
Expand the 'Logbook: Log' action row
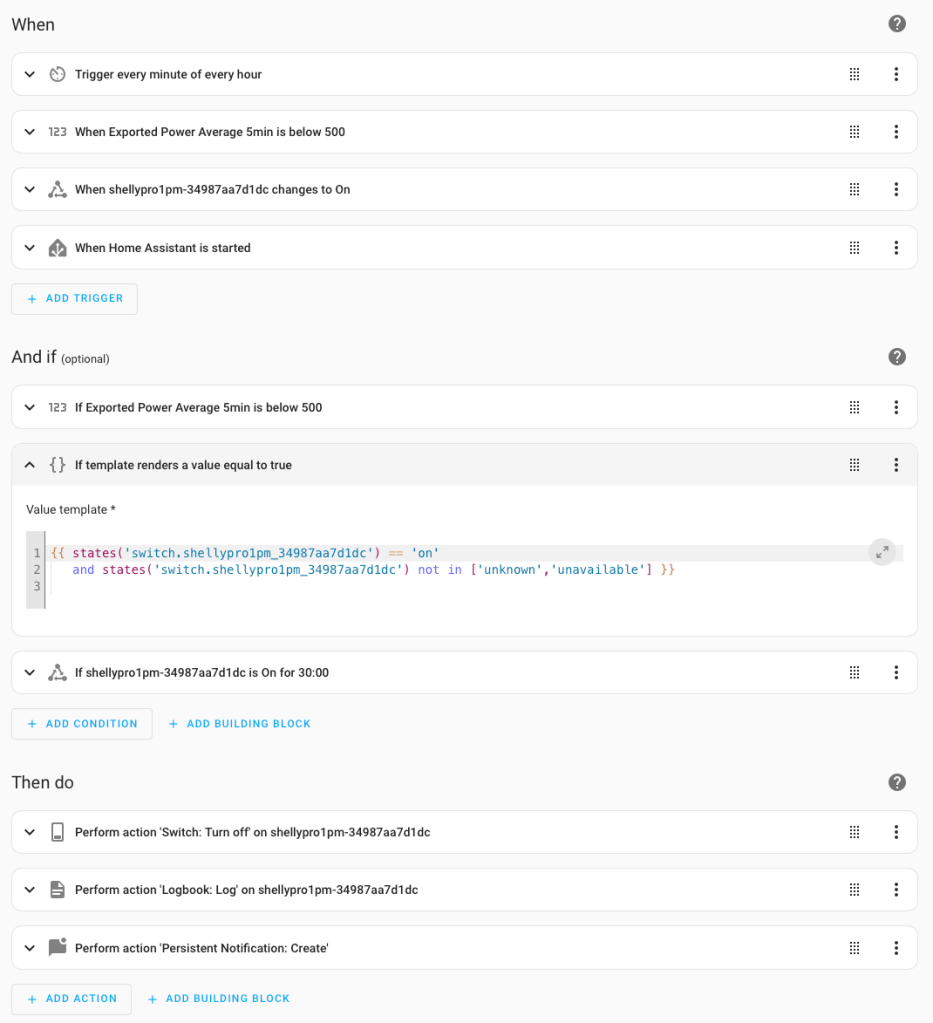pos(30,890)
